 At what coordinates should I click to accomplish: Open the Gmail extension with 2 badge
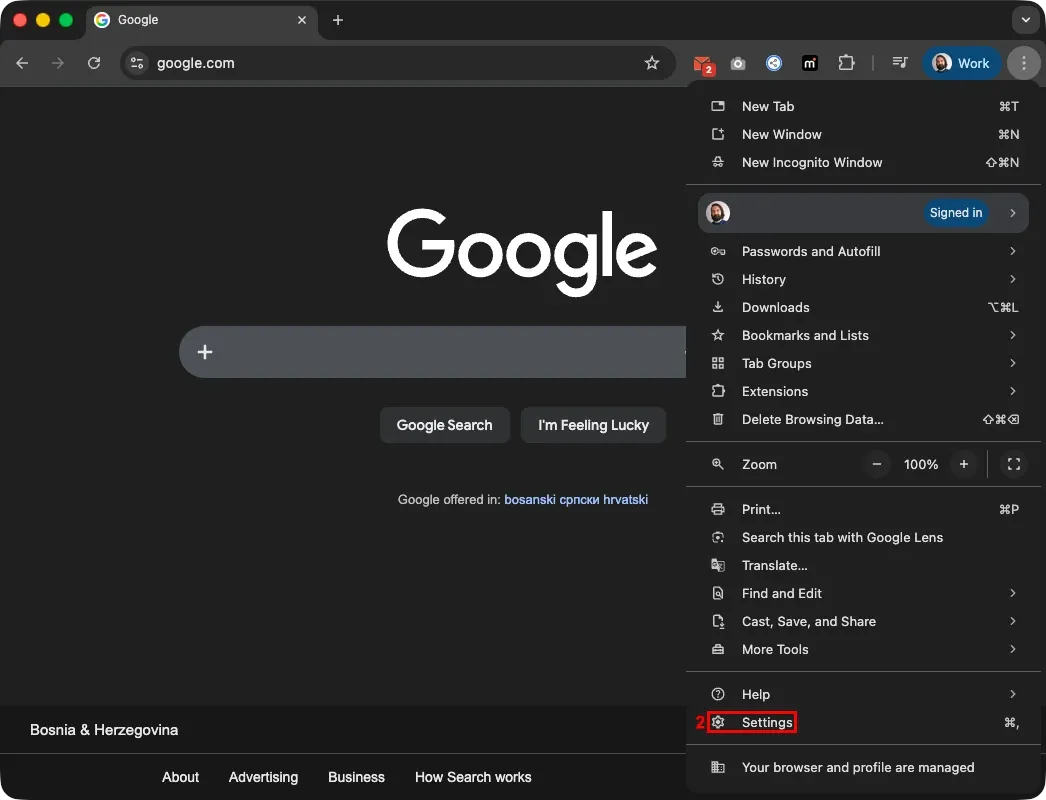click(x=702, y=64)
